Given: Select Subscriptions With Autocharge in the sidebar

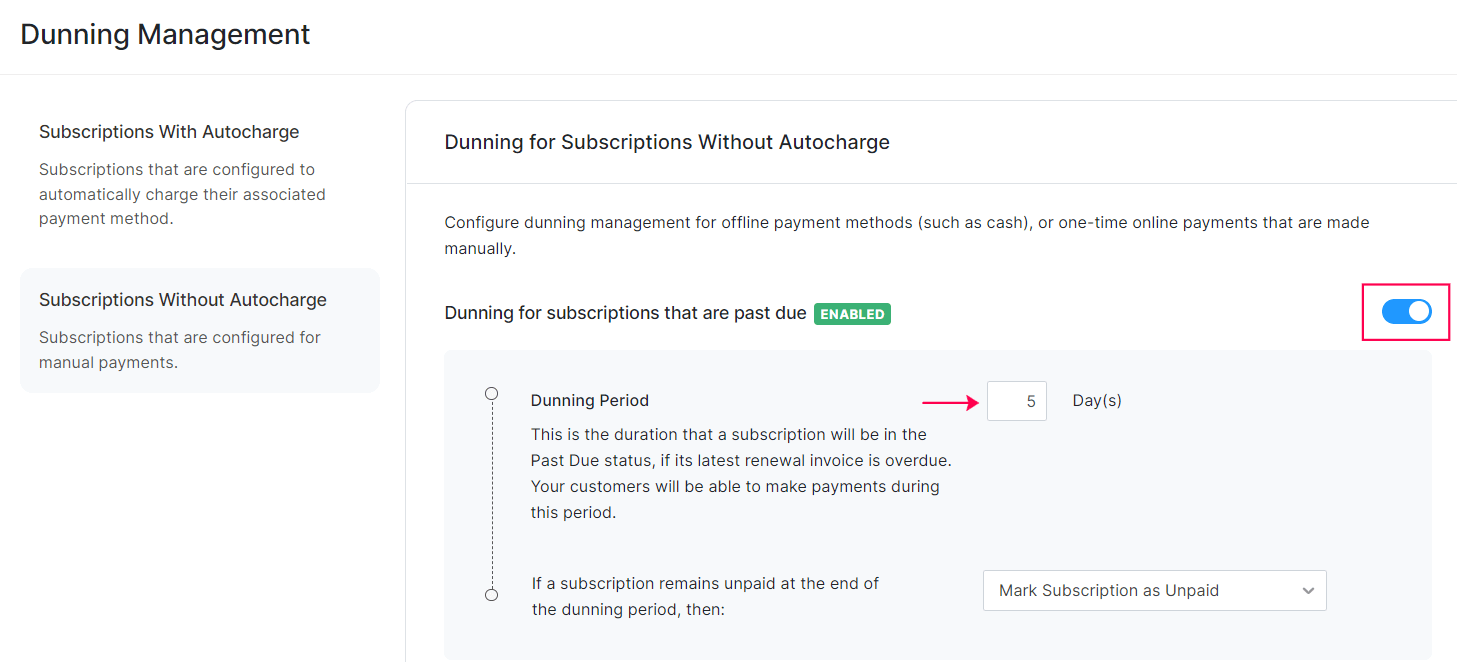Looking at the screenshot, I should coord(169,131).
